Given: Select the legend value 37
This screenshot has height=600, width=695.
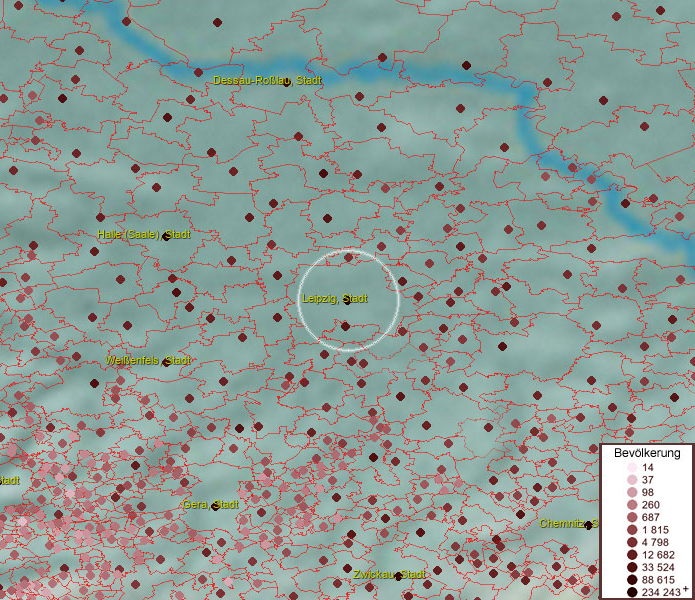Looking at the screenshot, I should 648,479.
